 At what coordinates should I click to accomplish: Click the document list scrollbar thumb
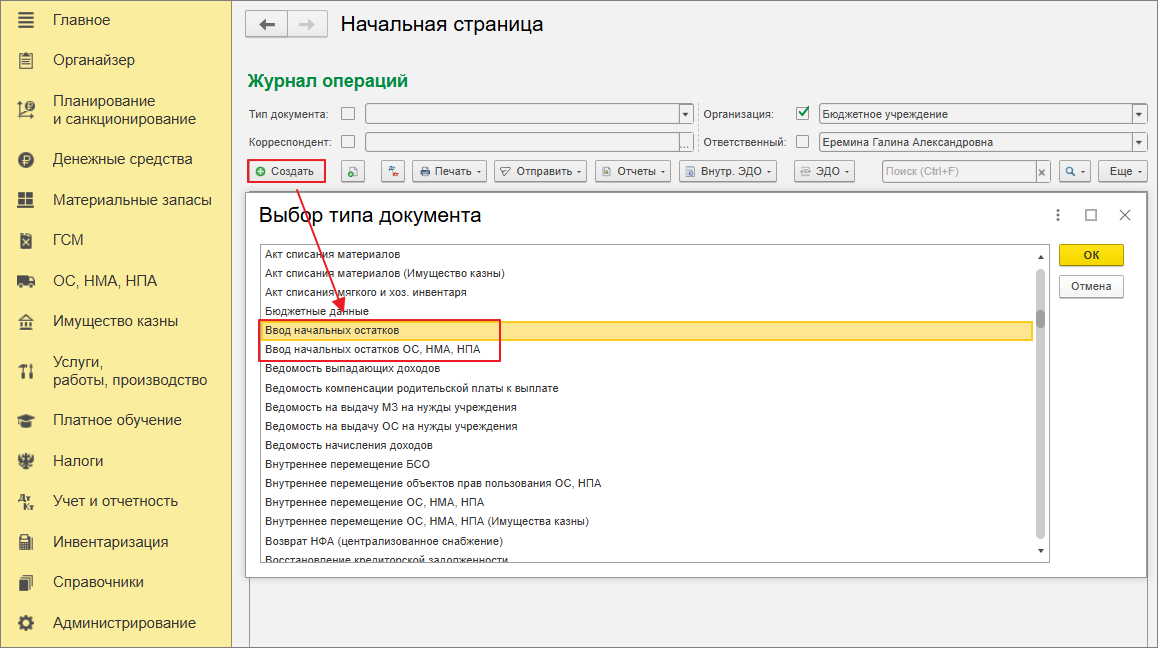tap(1041, 318)
